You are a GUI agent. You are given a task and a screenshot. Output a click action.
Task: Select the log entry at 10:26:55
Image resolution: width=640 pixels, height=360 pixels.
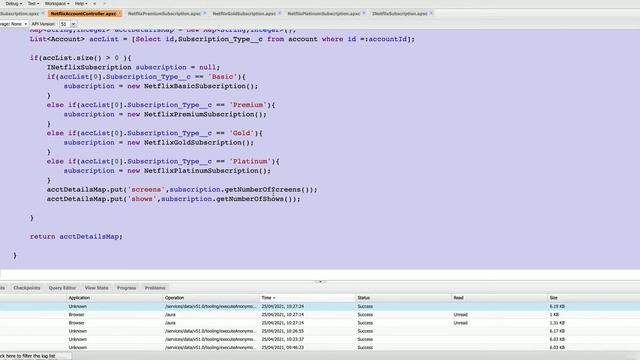(320, 331)
